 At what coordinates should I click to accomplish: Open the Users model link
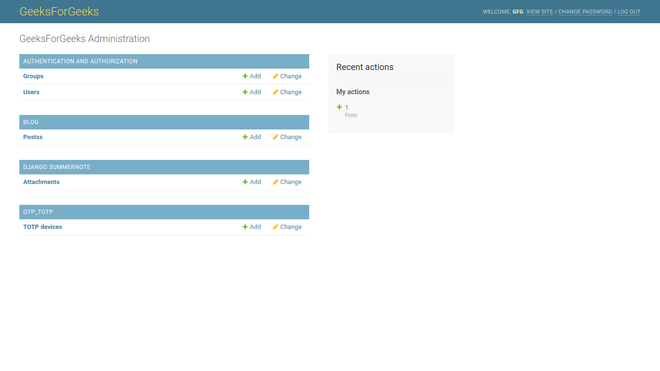click(31, 92)
